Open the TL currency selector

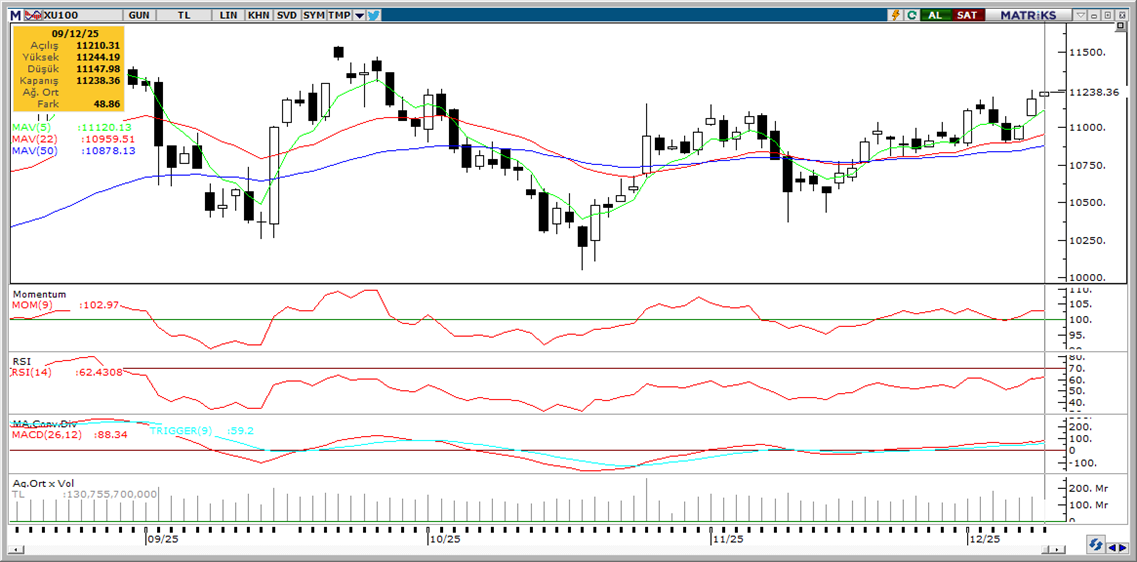(x=184, y=15)
